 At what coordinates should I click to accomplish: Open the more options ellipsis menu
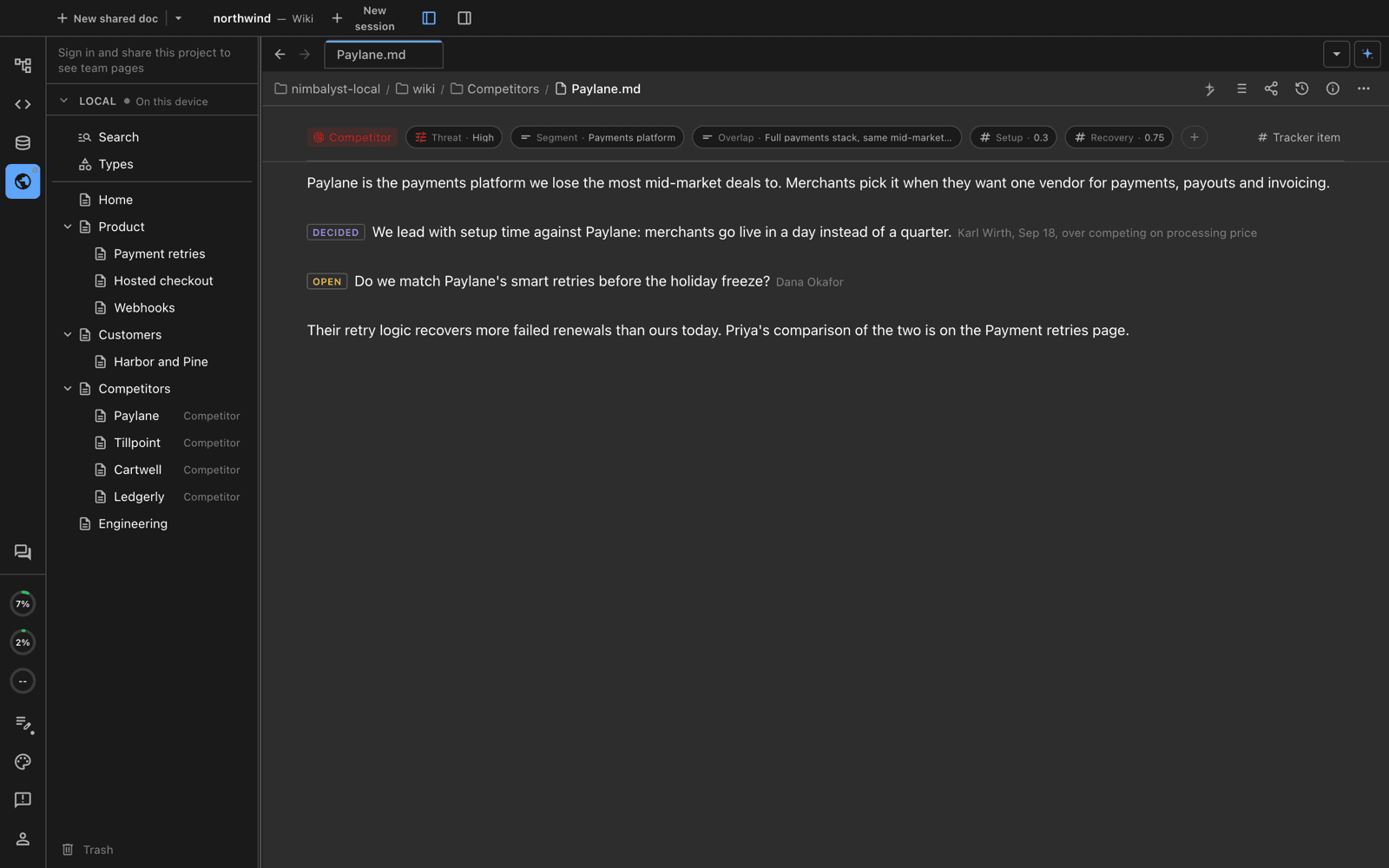coord(1364,89)
